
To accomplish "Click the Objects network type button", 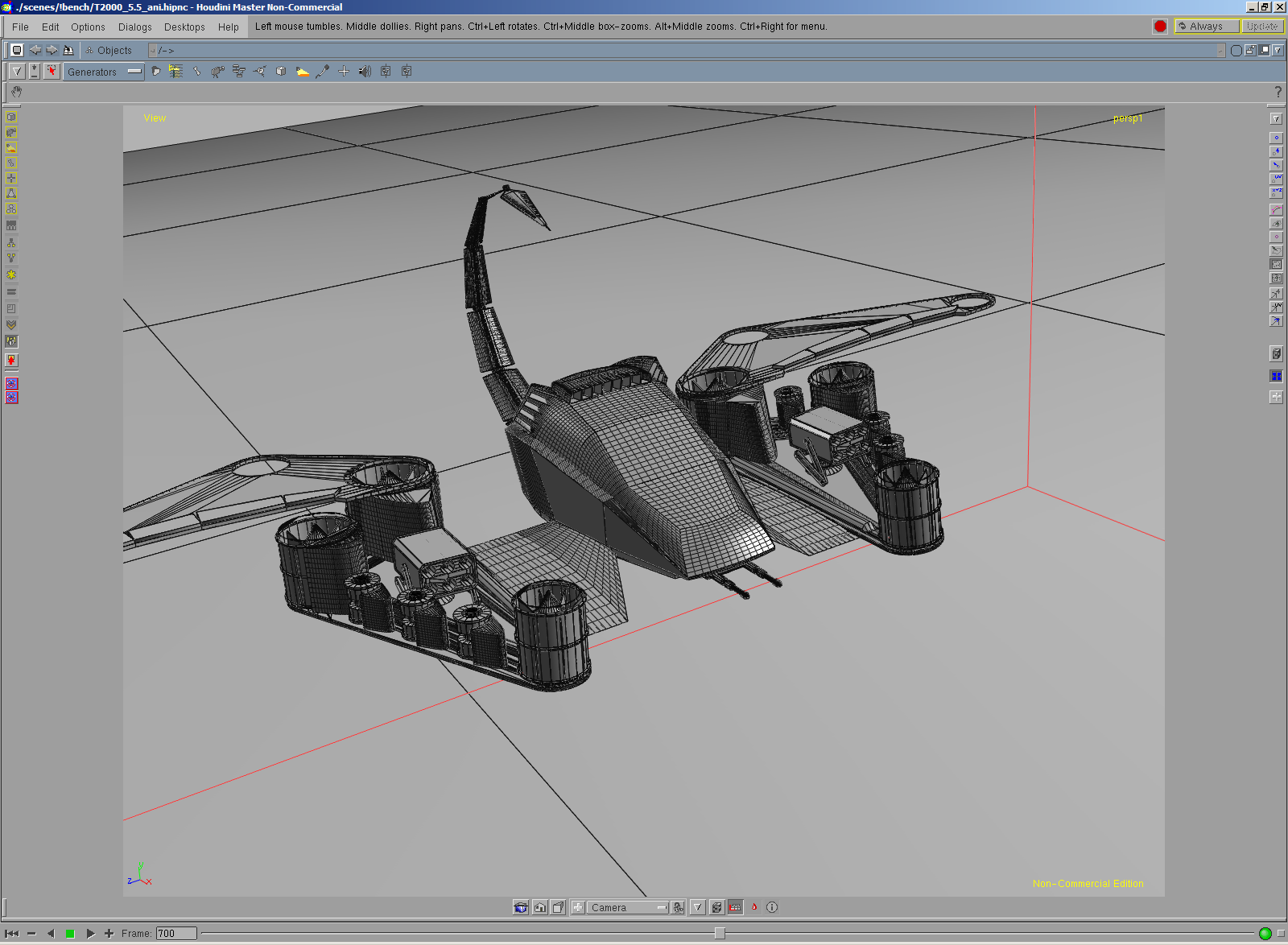I will [x=109, y=50].
